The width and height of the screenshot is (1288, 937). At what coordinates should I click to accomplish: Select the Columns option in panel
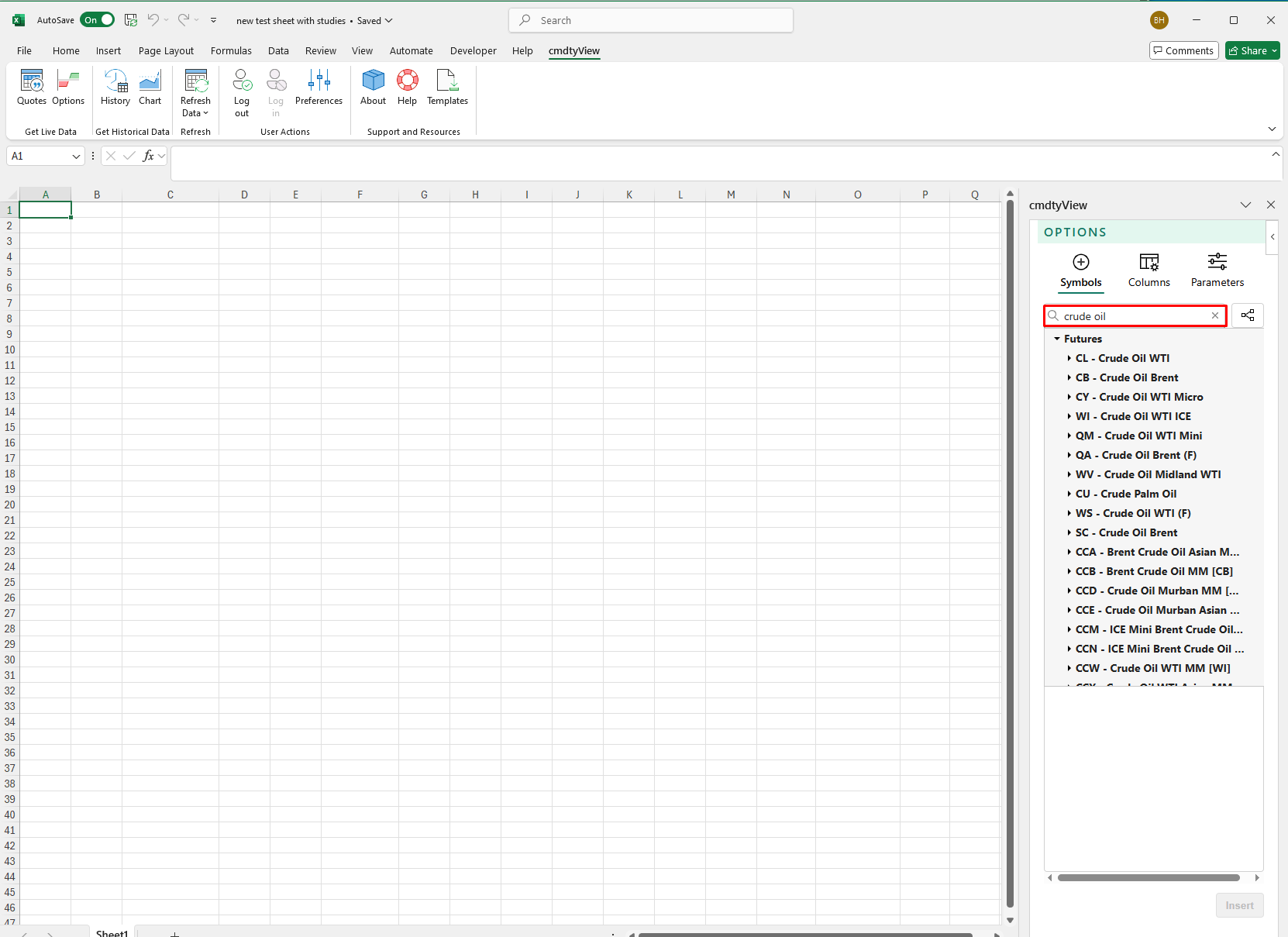(x=1149, y=270)
